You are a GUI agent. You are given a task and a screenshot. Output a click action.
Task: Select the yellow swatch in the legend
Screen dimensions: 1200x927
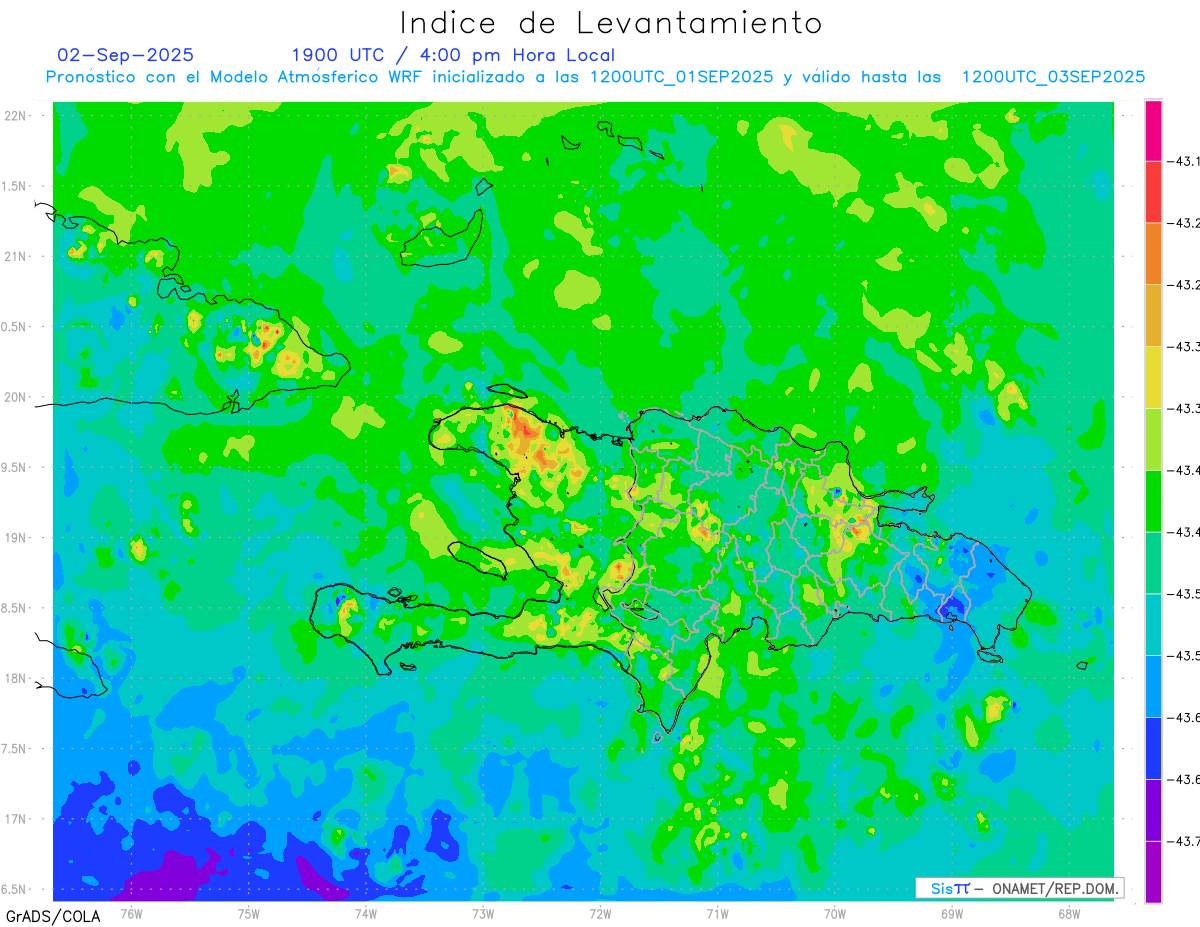(1153, 377)
